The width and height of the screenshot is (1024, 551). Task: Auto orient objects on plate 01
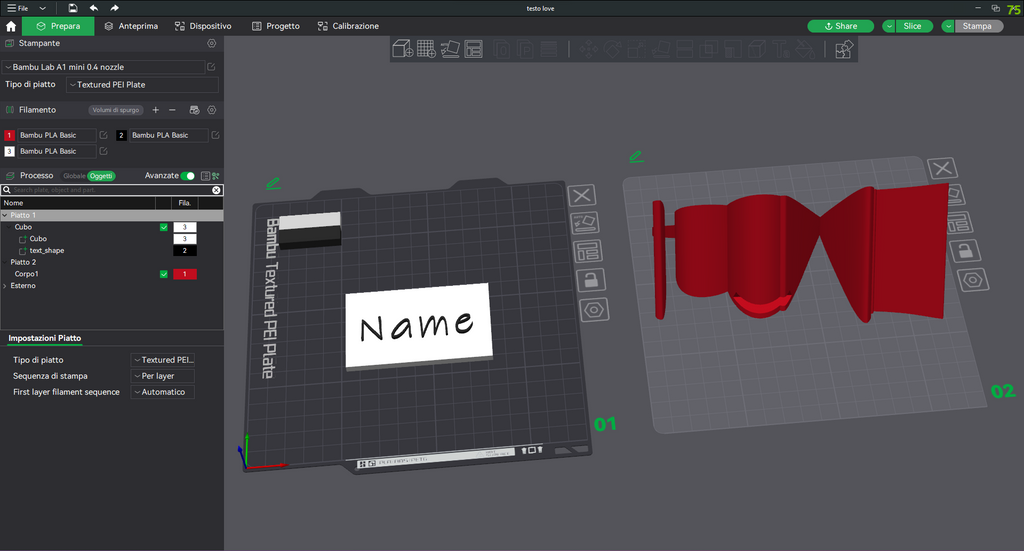pos(585,223)
